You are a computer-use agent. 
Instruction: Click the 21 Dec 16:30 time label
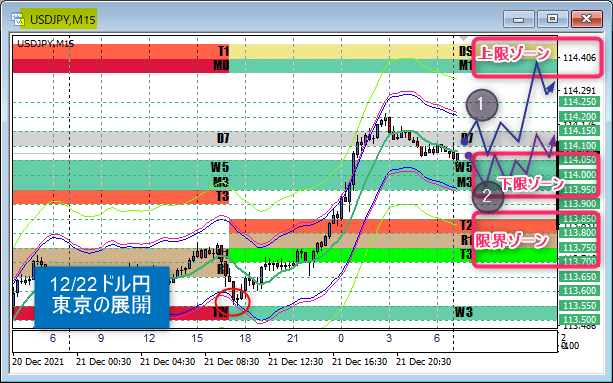360,362
